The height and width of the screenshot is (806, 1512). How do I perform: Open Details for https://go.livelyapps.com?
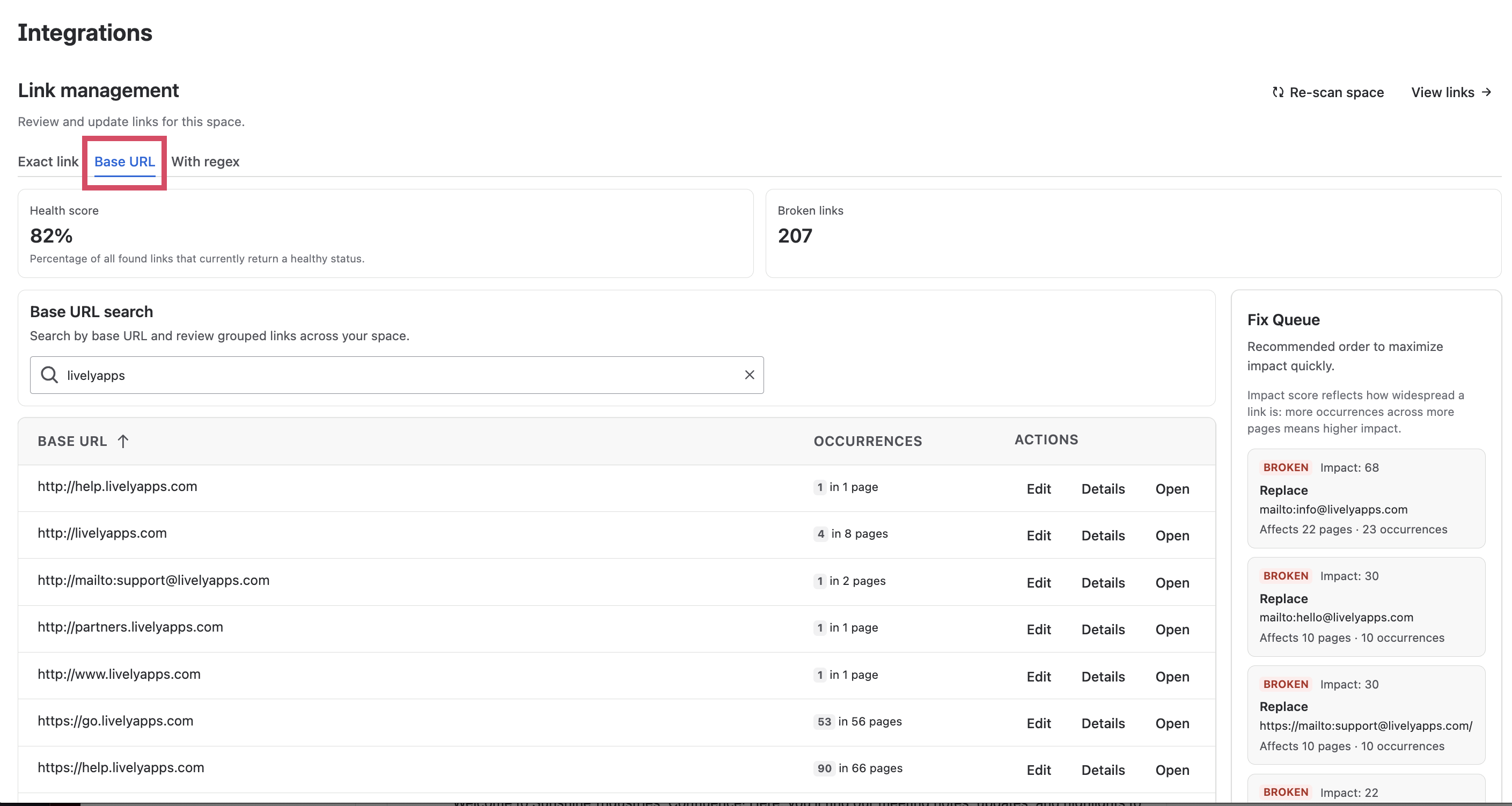1103,723
